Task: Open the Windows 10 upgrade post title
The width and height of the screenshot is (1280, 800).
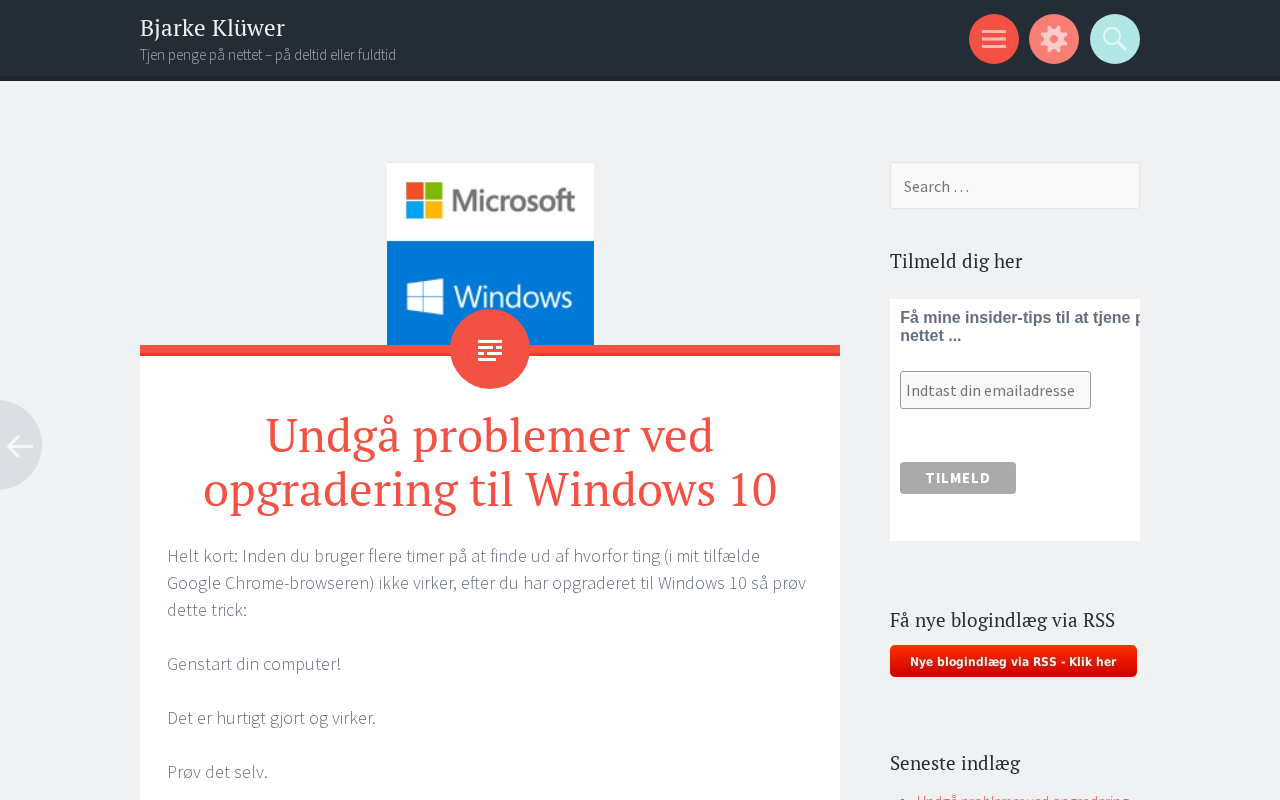Action: coord(490,462)
